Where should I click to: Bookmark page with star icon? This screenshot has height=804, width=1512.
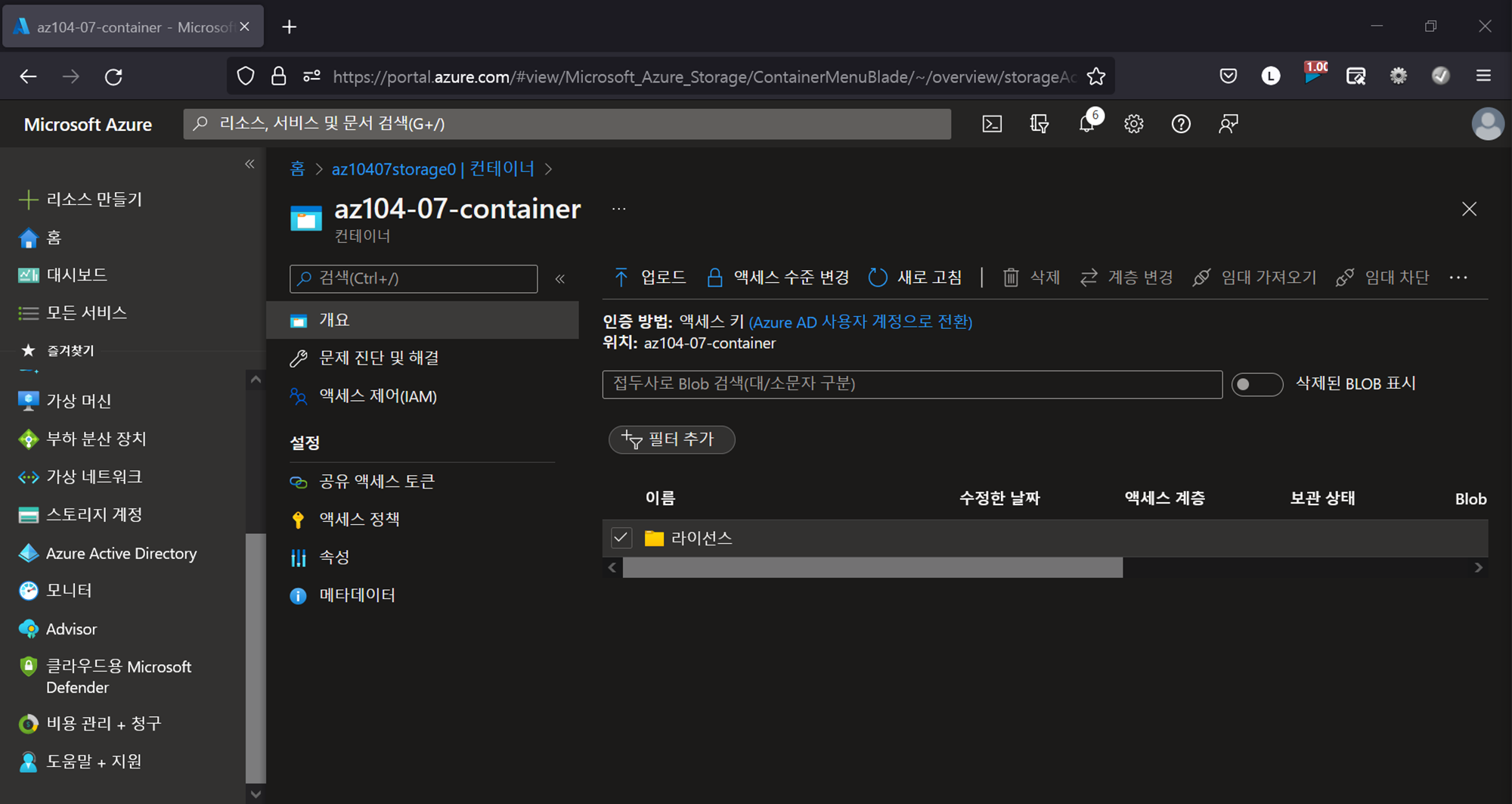click(1095, 76)
